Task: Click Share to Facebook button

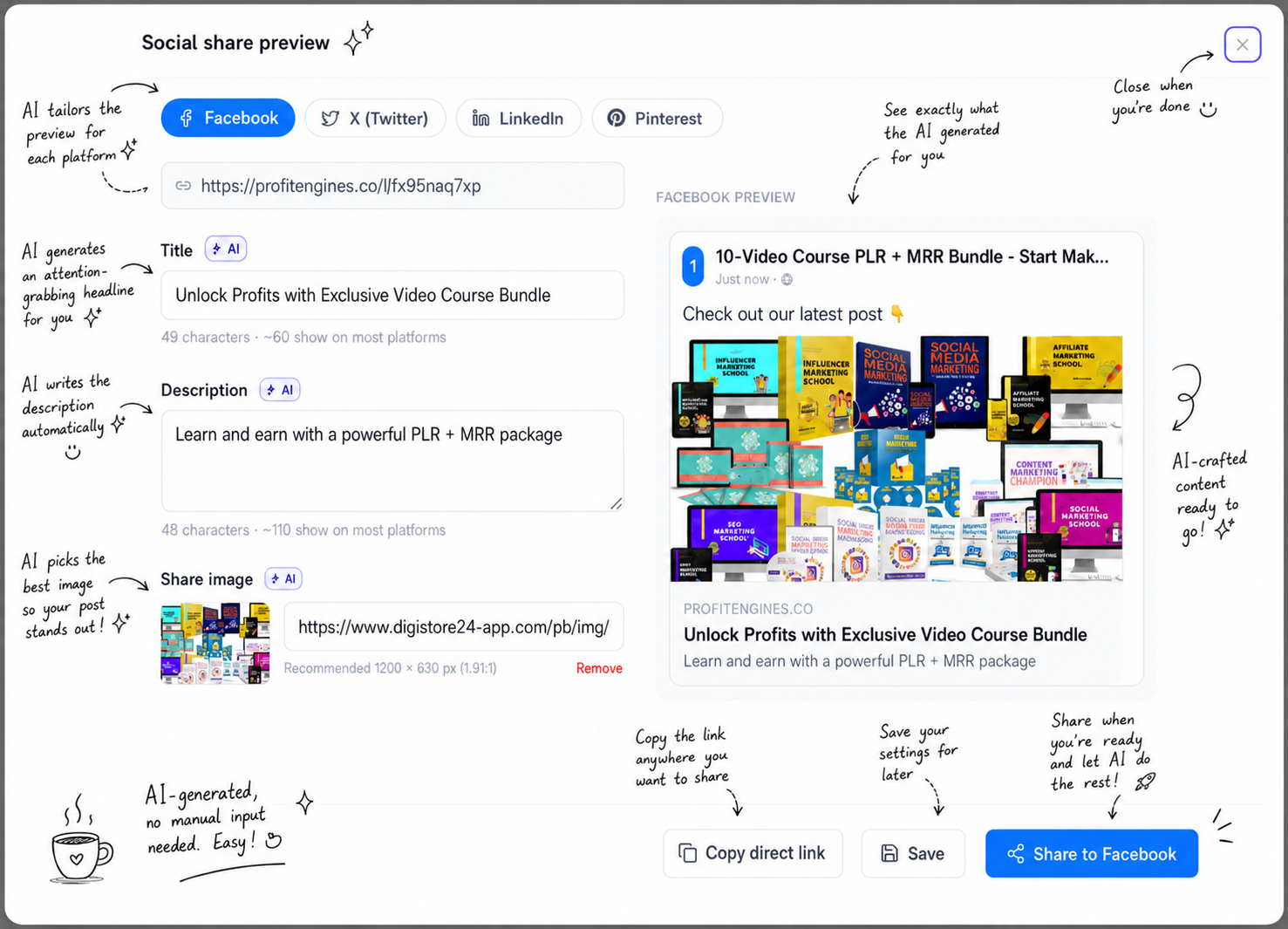Action: point(1092,853)
